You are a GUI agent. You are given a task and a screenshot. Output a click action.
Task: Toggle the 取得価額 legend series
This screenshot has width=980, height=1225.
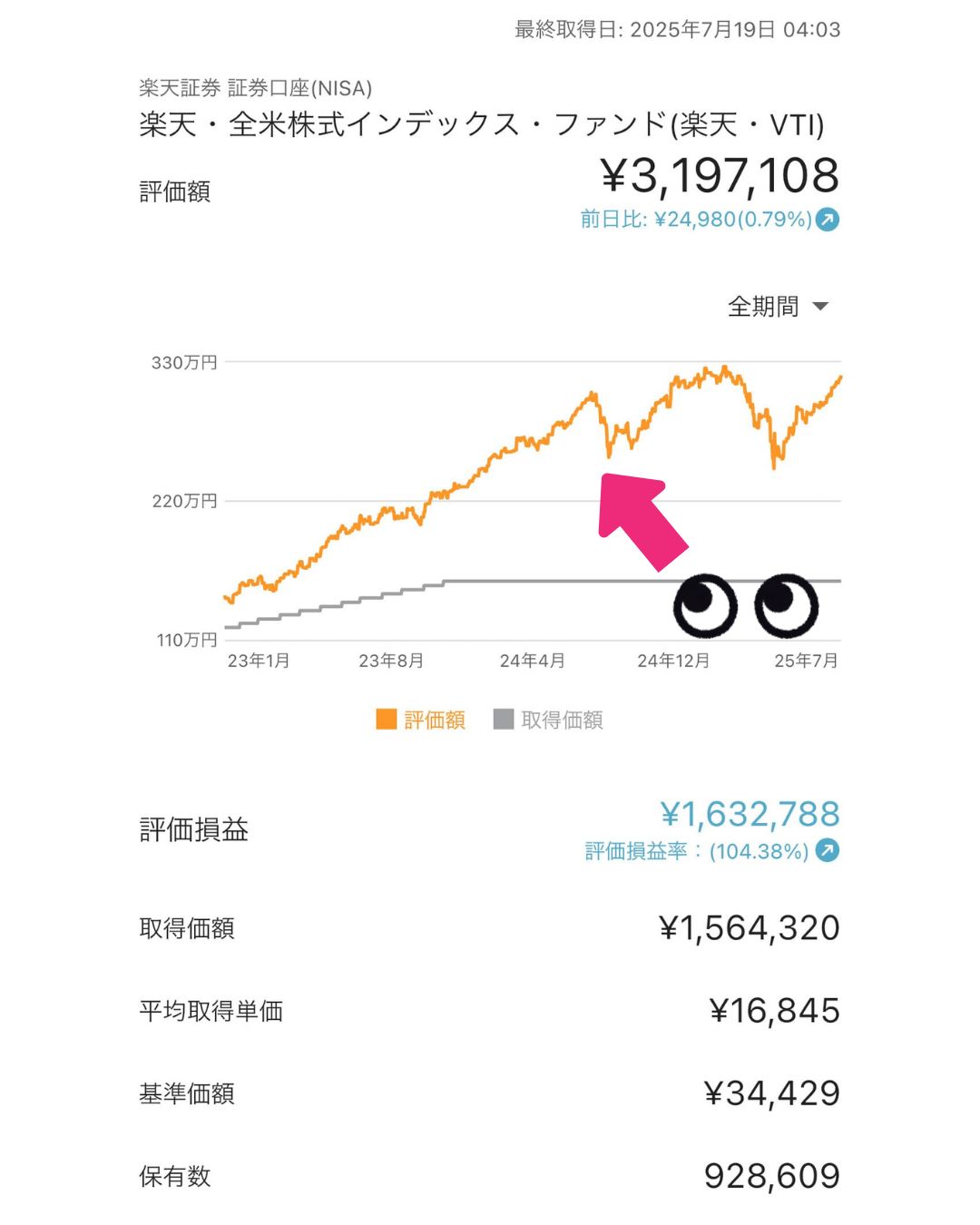pos(548,720)
